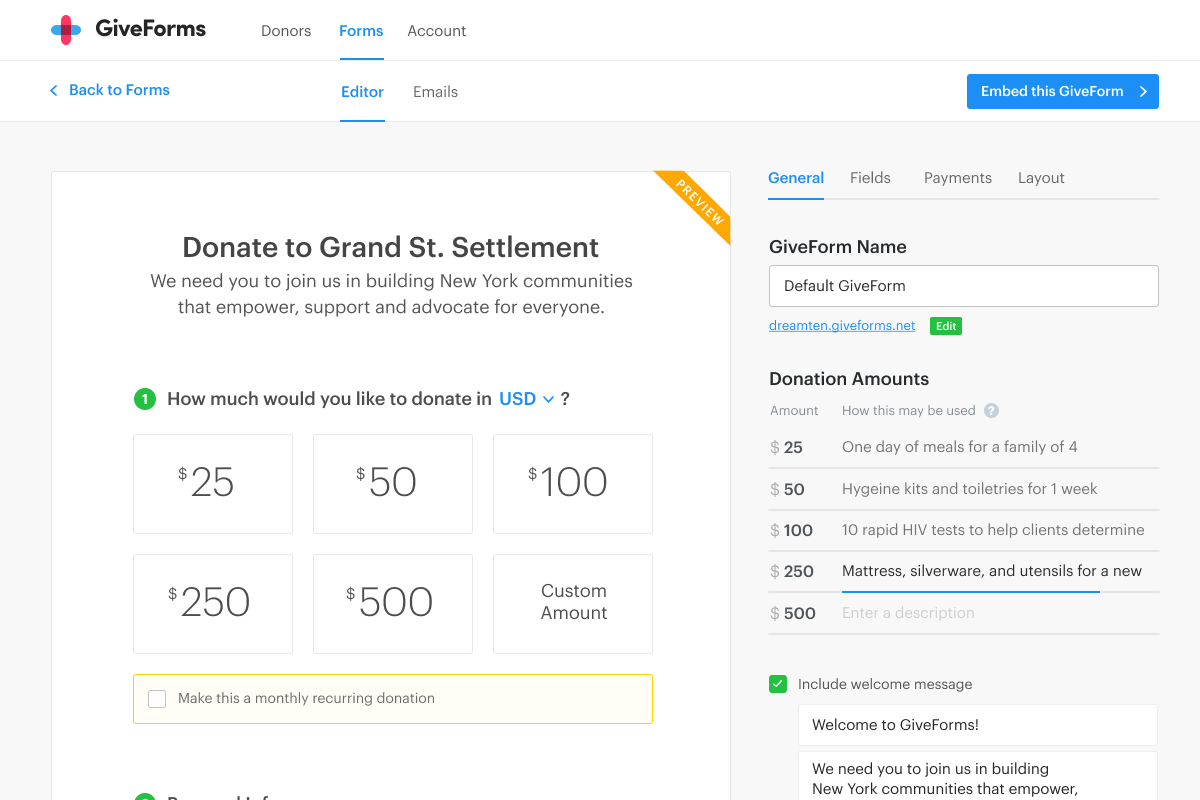Click 'Embed this GiveForm' button

coord(1063,91)
